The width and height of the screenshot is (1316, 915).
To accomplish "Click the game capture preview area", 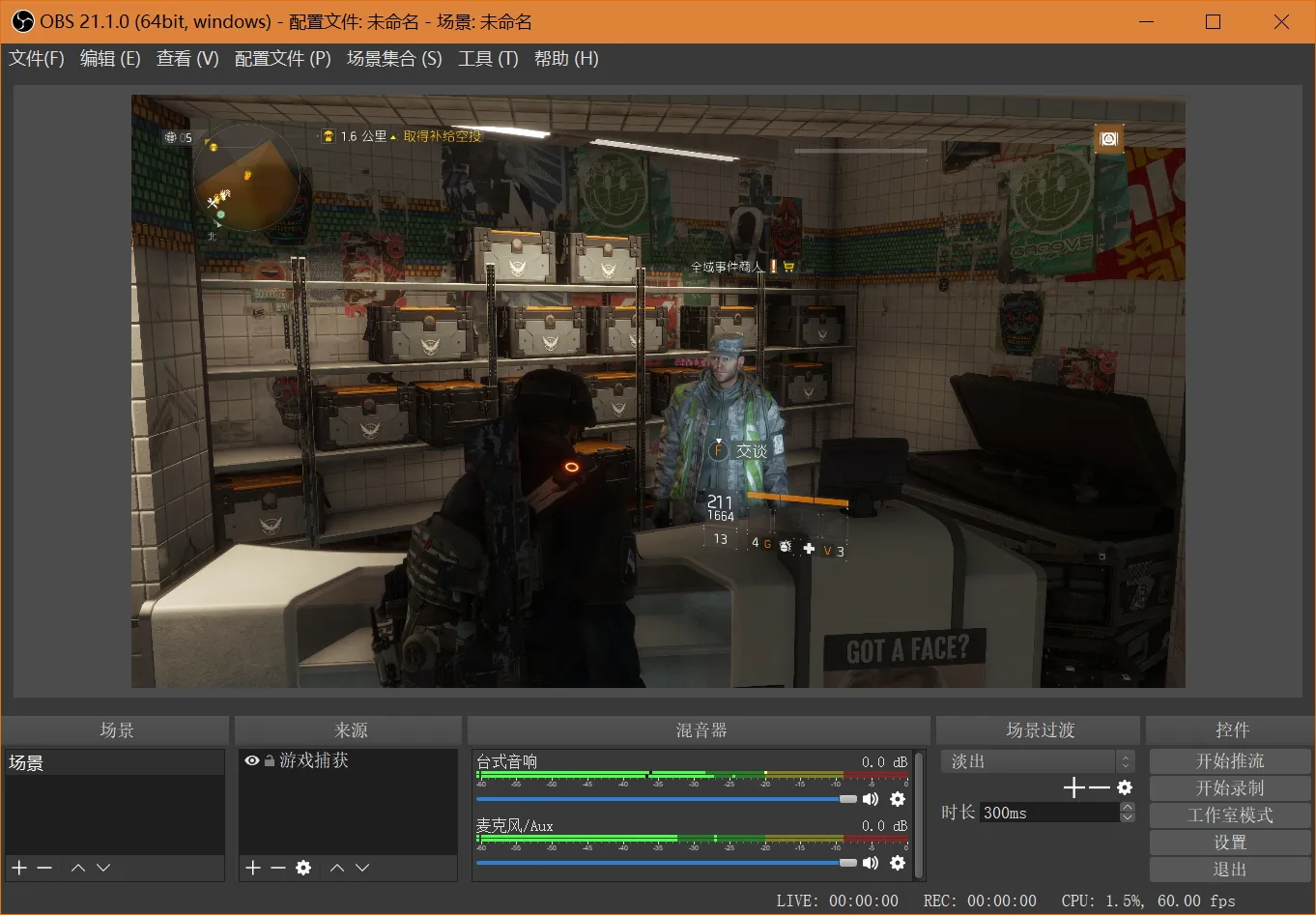I will (658, 391).
